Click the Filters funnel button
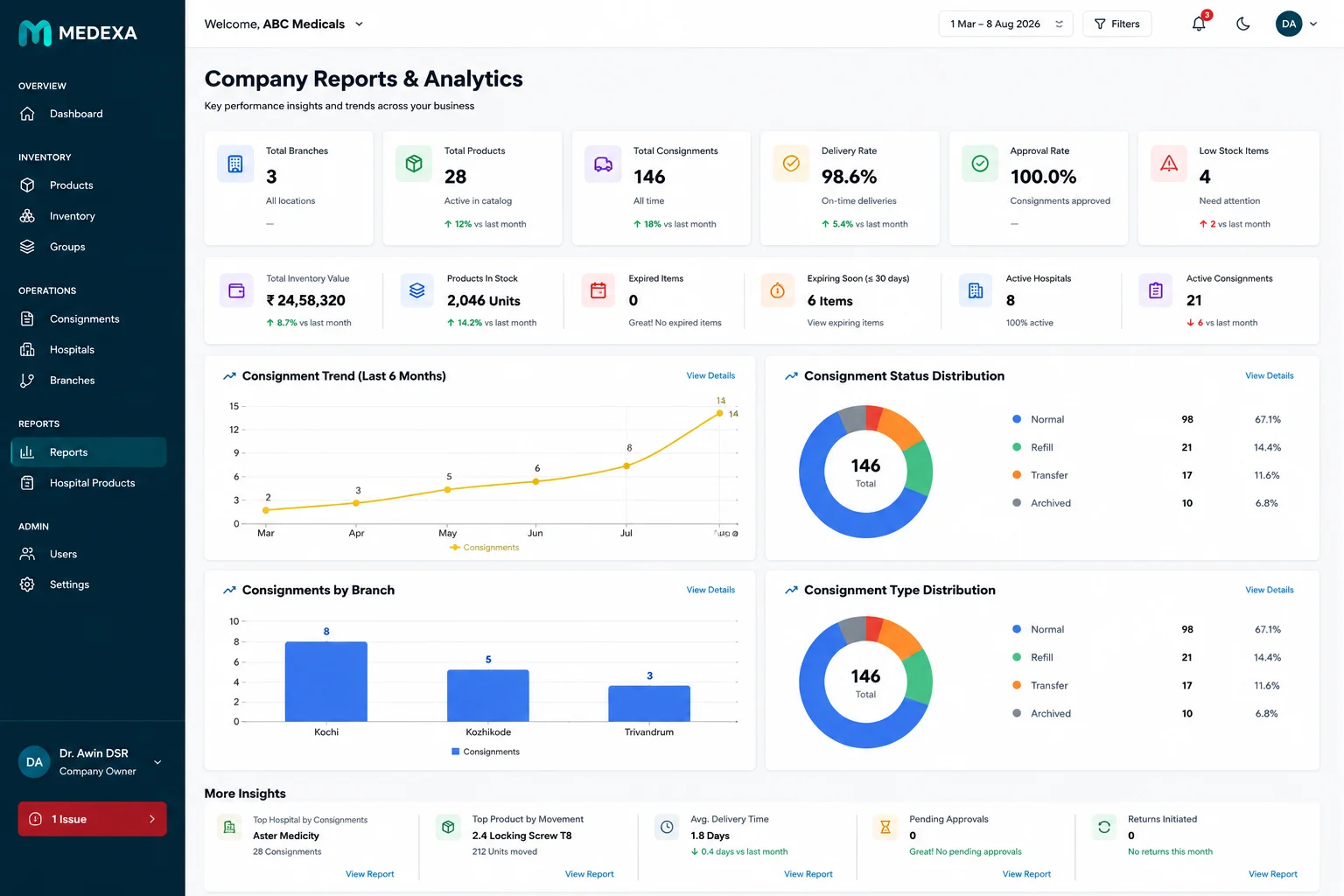Viewport: 1344px width, 896px height. (1117, 24)
